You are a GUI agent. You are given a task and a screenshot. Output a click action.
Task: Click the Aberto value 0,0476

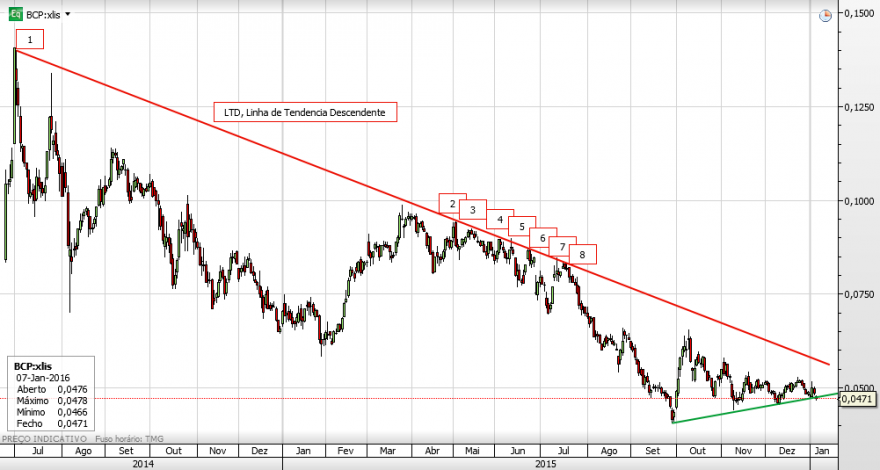coord(72,389)
